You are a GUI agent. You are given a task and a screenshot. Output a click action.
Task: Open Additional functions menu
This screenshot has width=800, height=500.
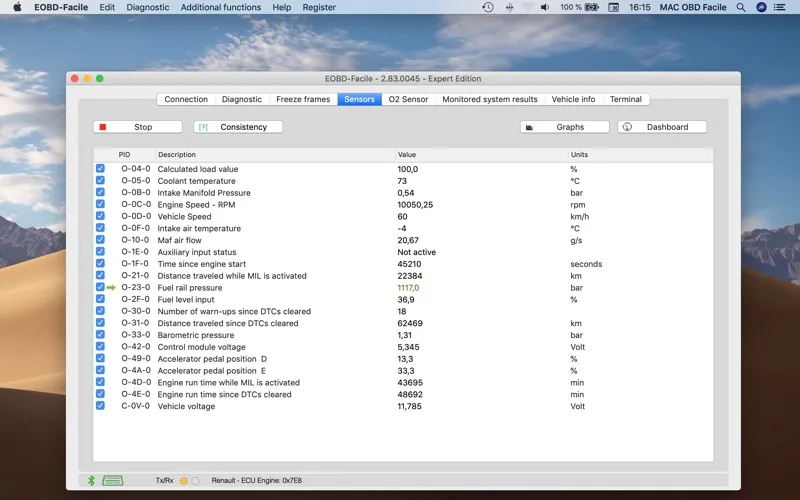[x=221, y=7]
